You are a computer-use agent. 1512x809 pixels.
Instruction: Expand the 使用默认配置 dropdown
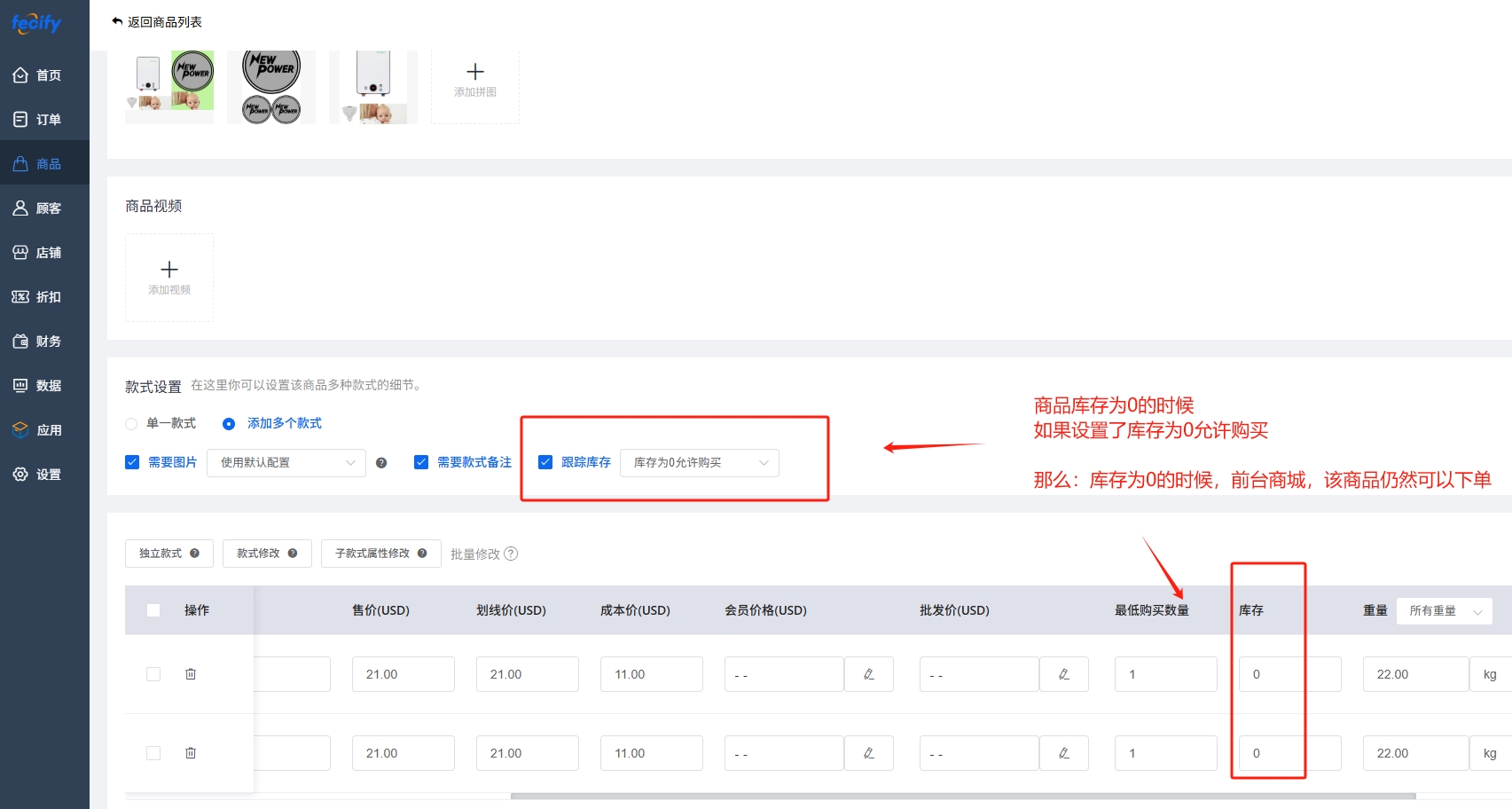point(286,463)
